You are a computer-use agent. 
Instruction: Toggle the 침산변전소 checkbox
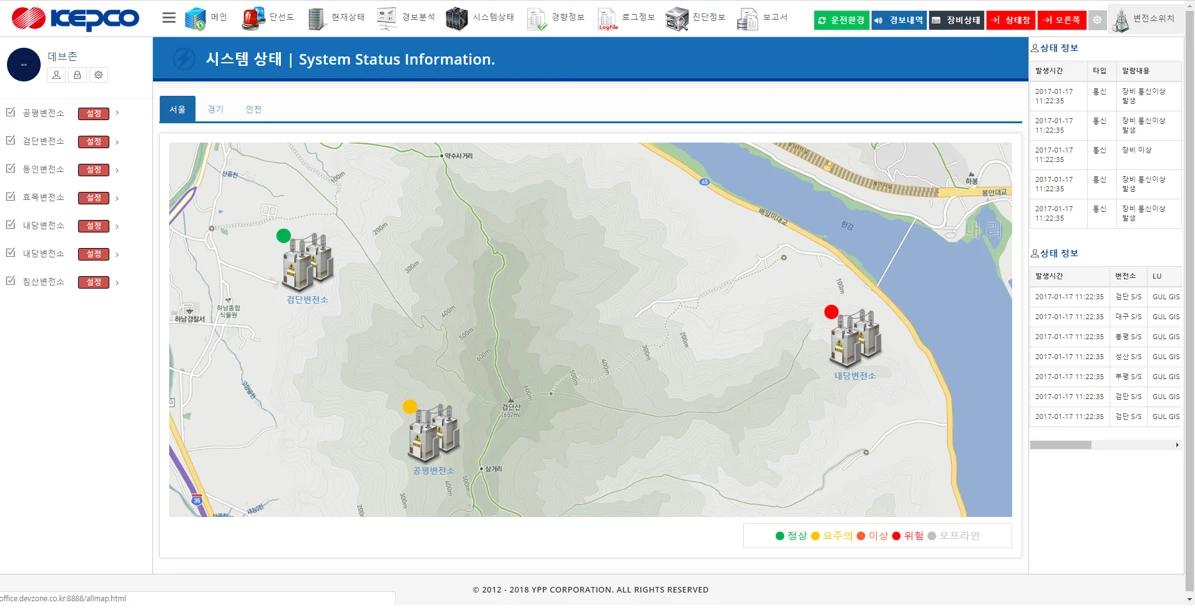pyautogui.click(x=10, y=282)
